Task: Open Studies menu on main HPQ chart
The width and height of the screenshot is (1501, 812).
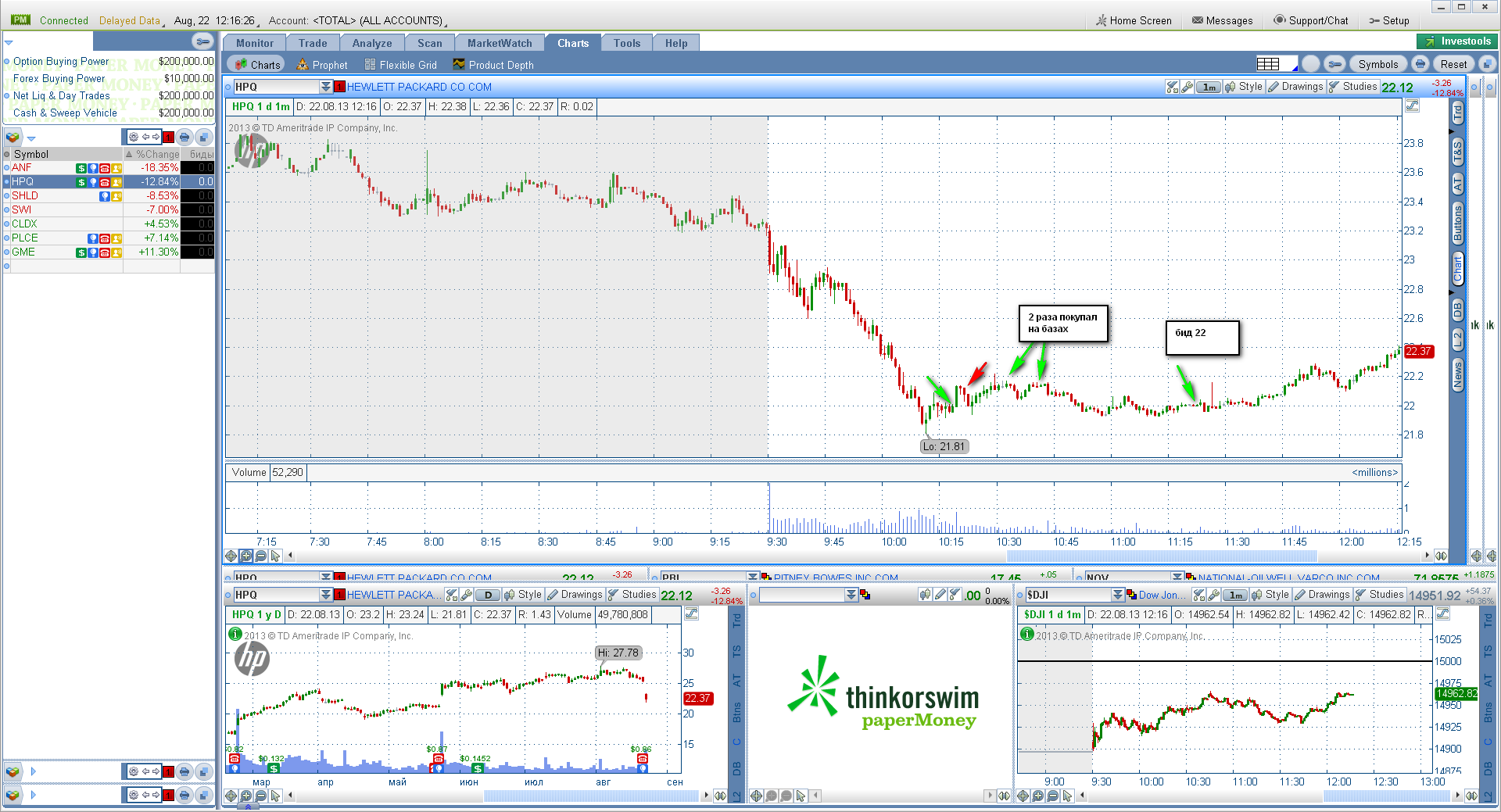Action: coord(1352,87)
